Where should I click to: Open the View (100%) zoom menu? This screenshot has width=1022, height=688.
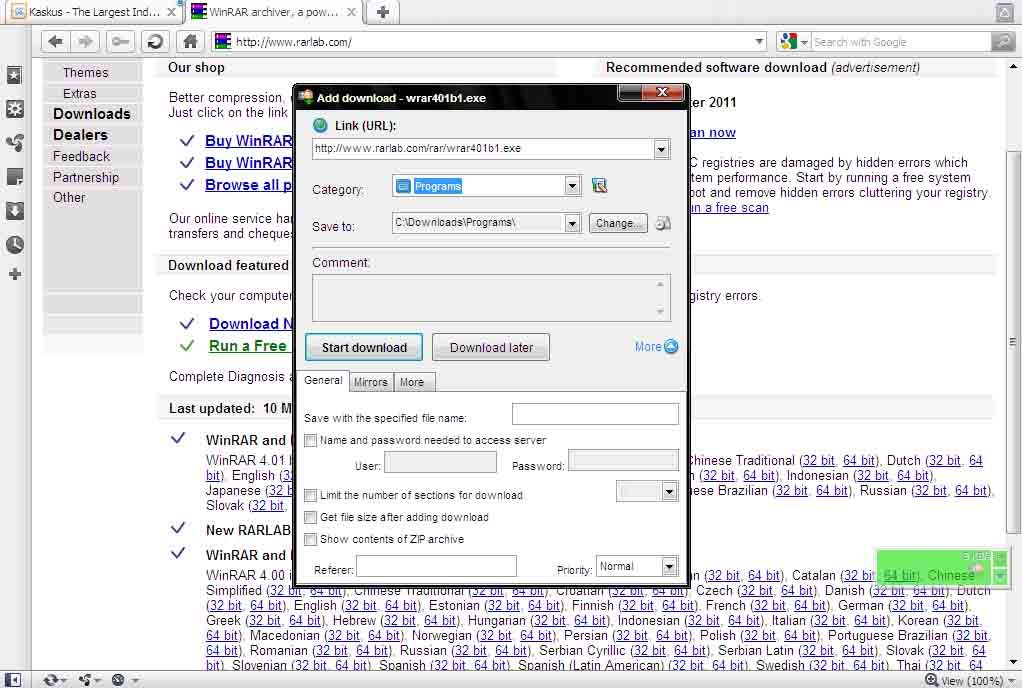[x=971, y=680]
